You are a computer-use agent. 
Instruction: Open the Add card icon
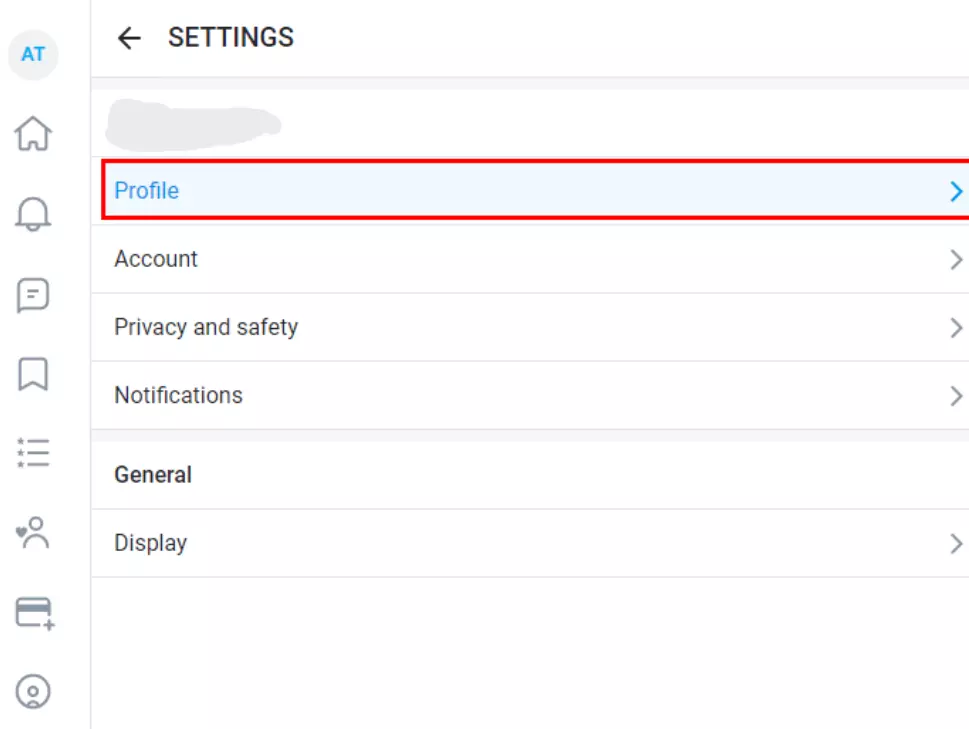point(35,613)
